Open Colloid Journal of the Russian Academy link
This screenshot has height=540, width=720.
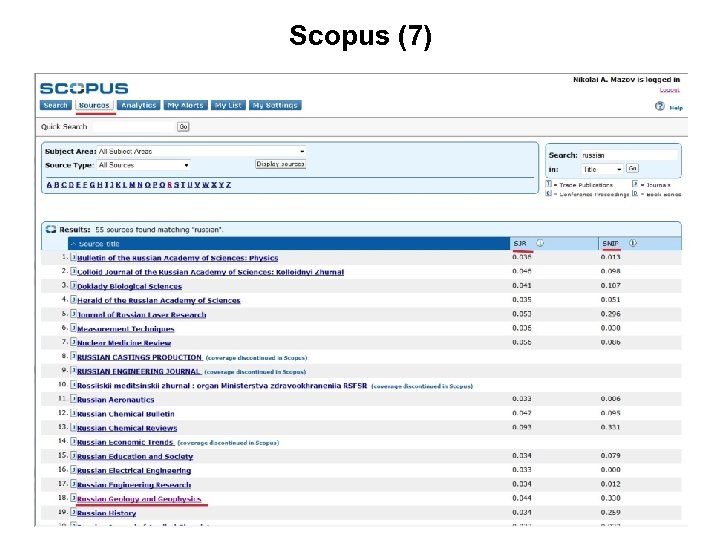210,272
